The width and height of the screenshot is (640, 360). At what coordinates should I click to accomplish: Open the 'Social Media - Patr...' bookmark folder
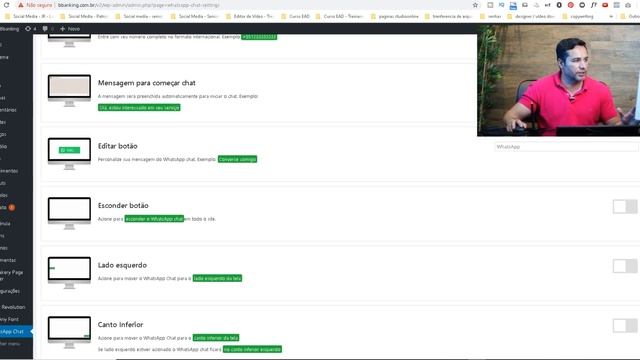(x=84, y=16)
